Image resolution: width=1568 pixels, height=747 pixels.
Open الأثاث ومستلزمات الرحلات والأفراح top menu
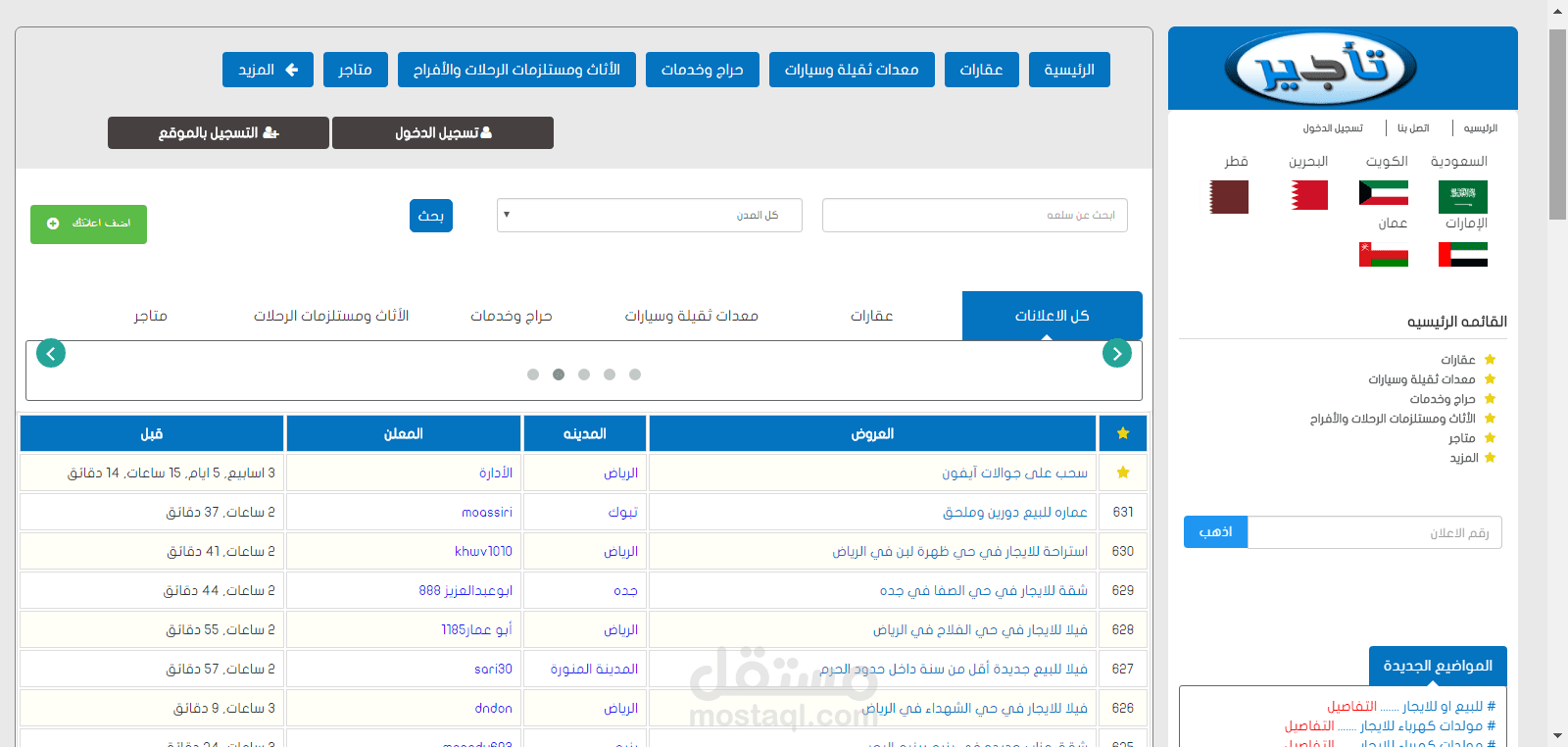[516, 70]
